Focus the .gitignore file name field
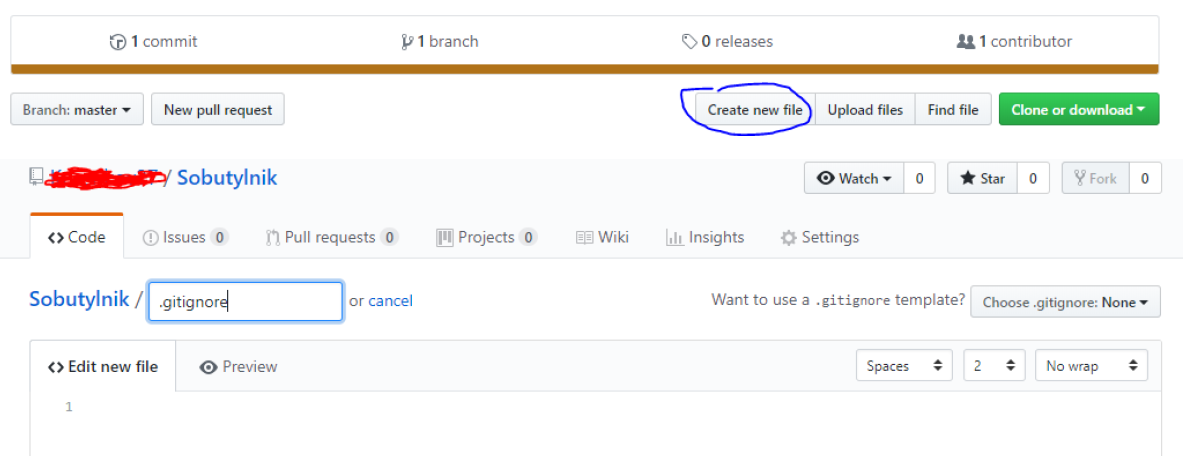The image size is (1183, 471). point(245,301)
